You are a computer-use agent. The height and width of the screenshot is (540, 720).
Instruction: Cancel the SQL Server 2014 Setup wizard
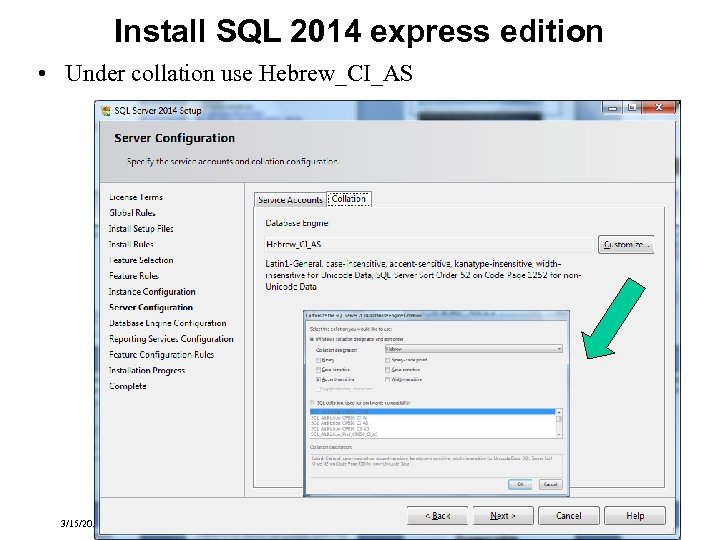[568, 516]
